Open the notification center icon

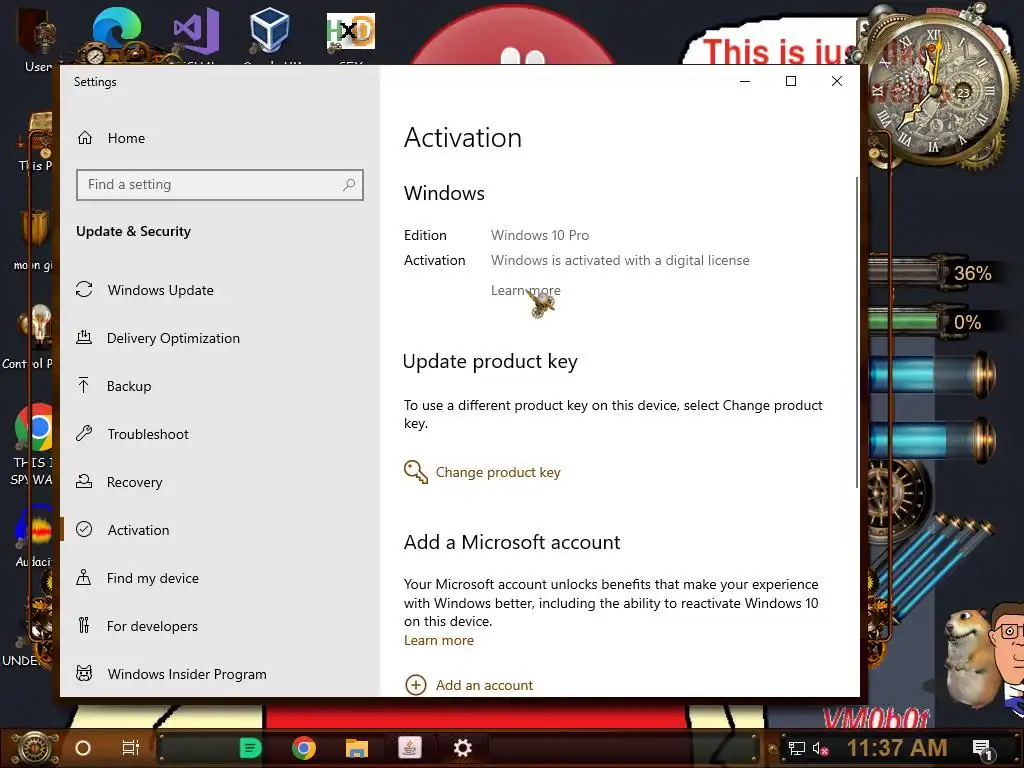pos(983,749)
